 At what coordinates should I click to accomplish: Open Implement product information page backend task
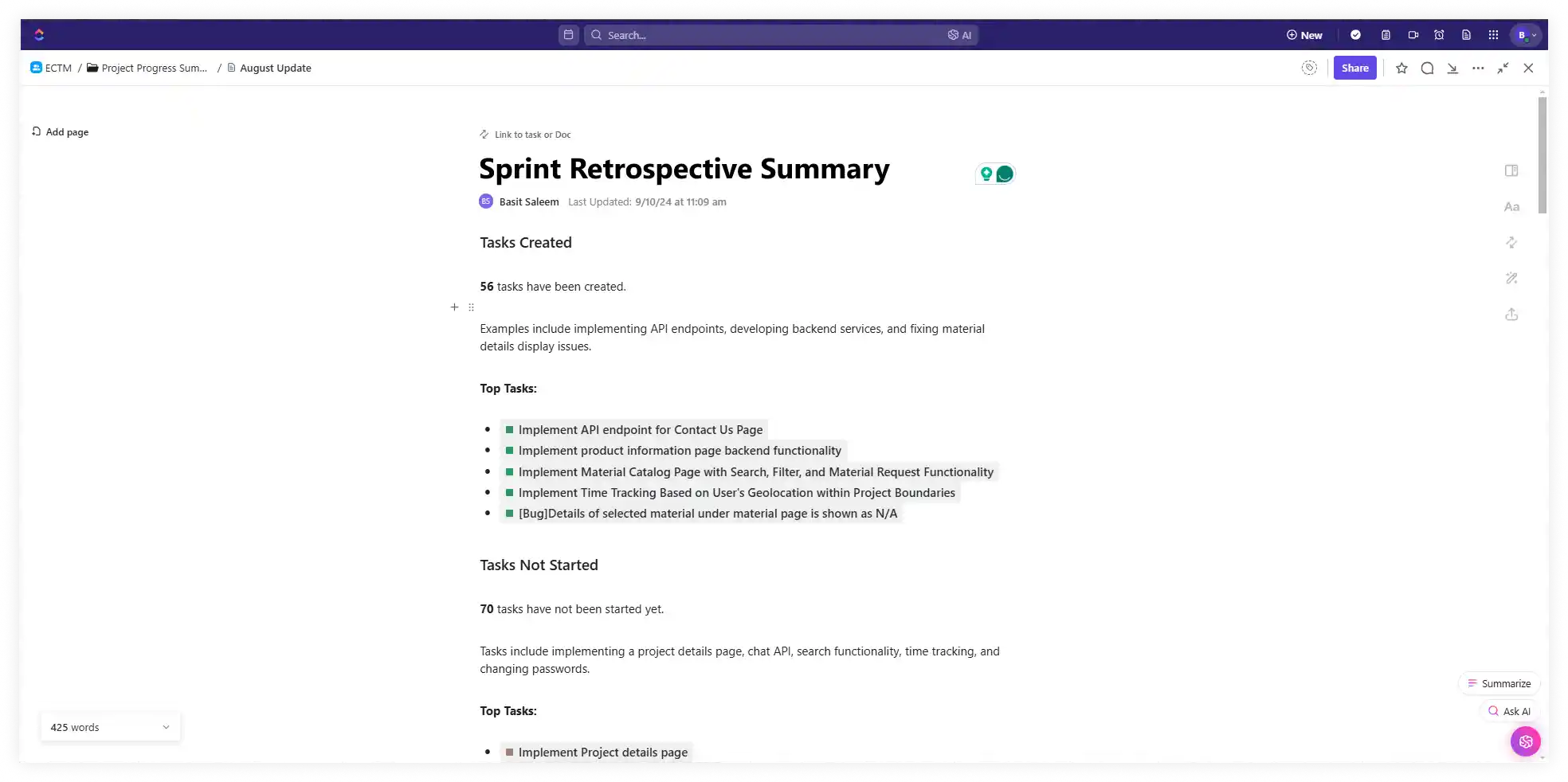coord(673,451)
